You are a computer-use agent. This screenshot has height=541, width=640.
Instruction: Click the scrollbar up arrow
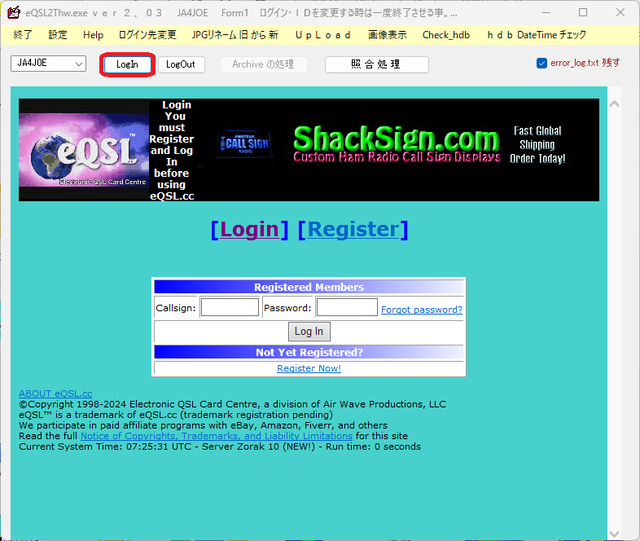pos(614,104)
